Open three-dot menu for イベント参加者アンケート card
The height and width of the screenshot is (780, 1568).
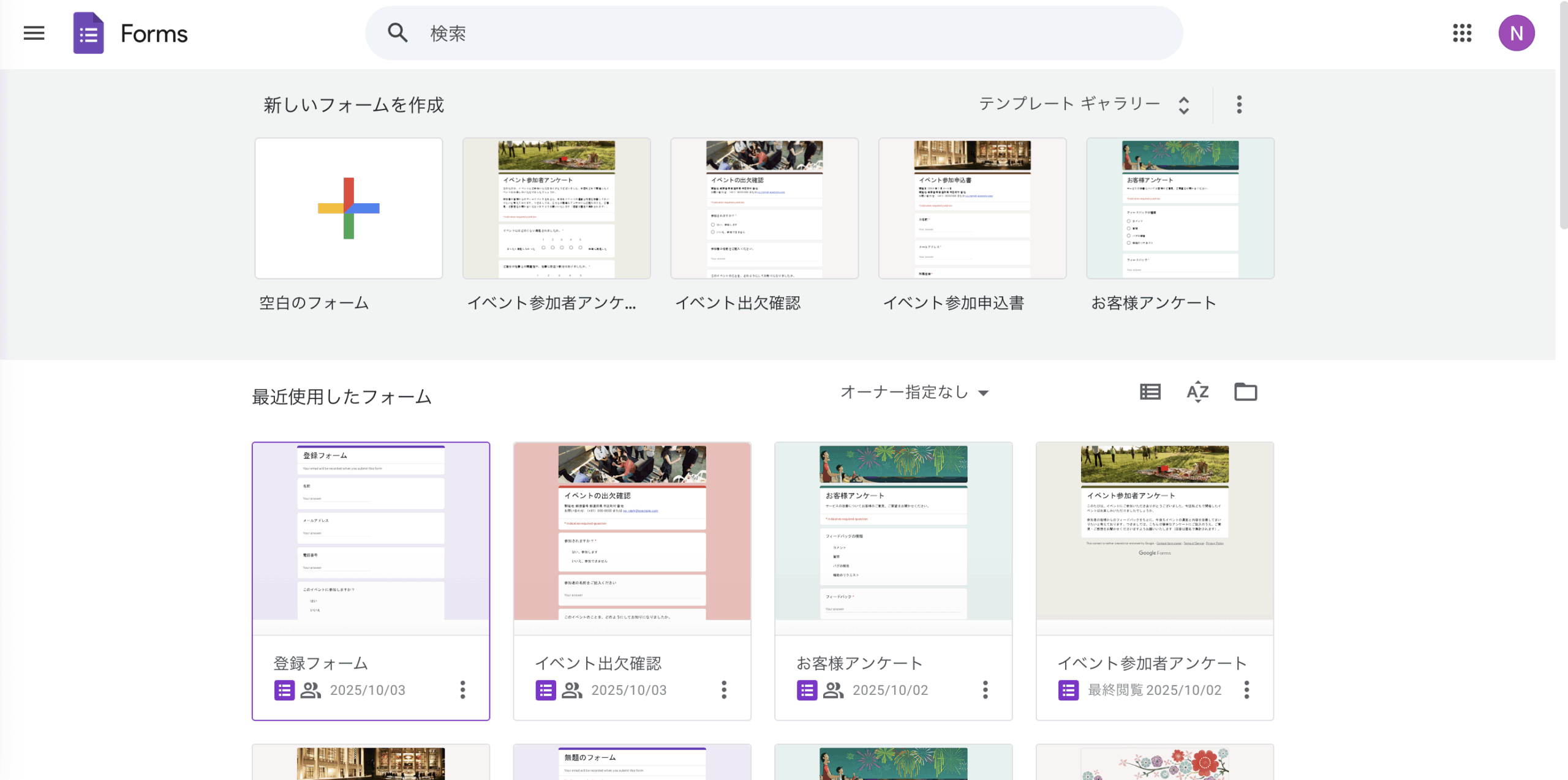[x=1246, y=690]
